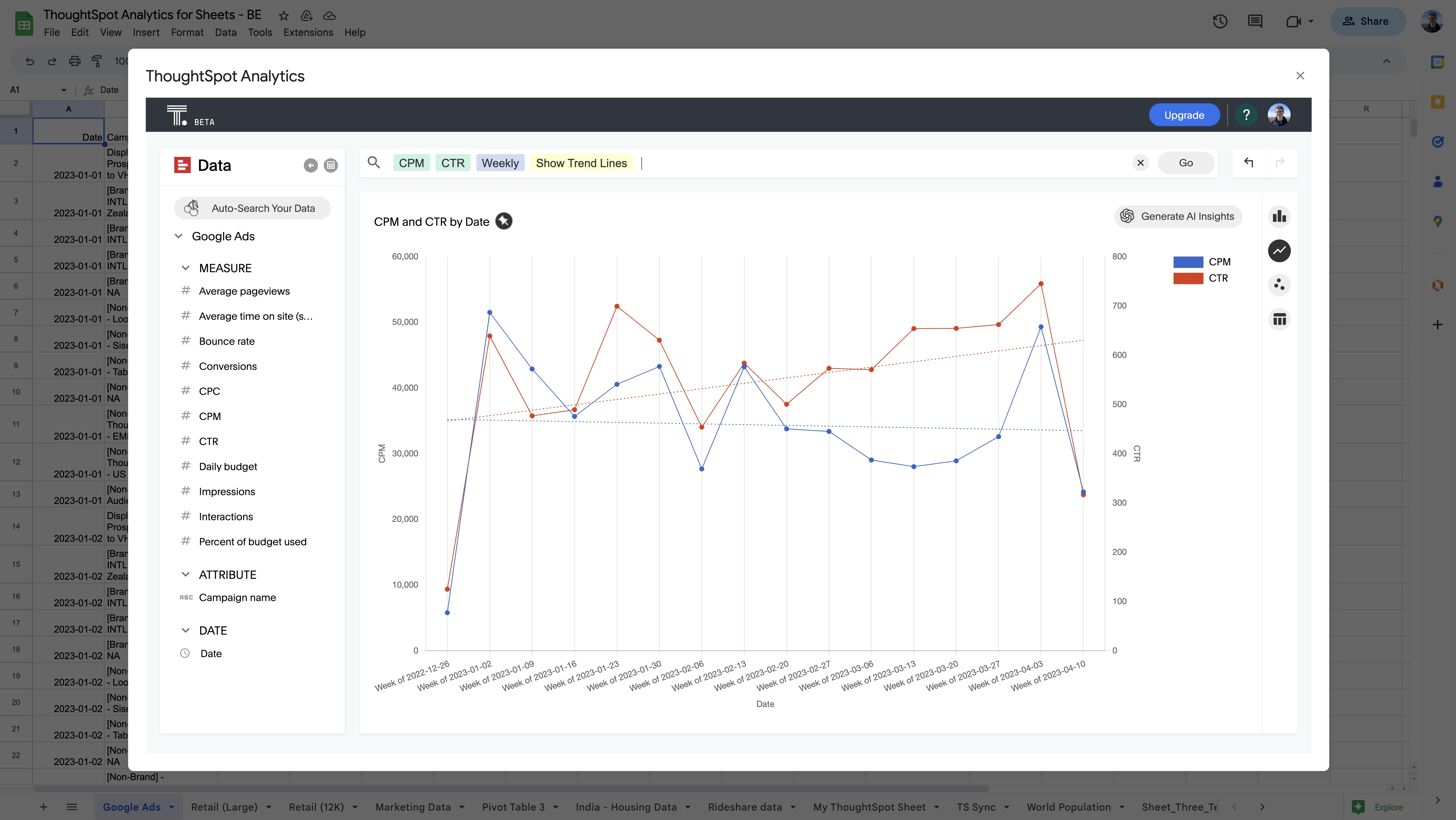Select the line chart visualization icon
Image resolution: width=1456 pixels, height=820 pixels.
coord(1279,251)
